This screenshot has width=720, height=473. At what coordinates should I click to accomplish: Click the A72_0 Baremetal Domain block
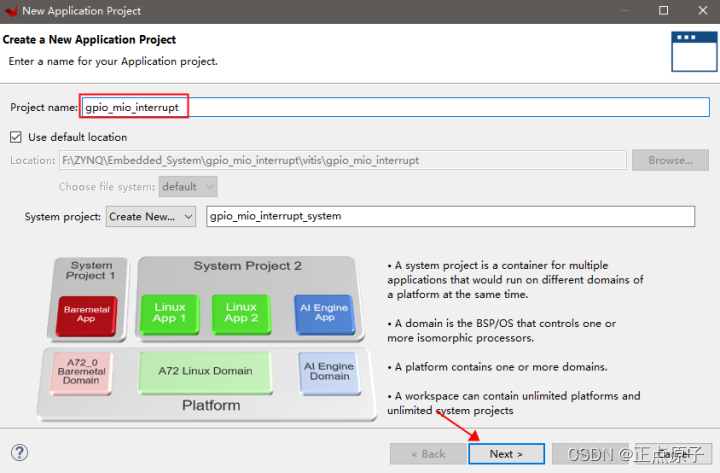pyautogui.click(x=81, y=373)
